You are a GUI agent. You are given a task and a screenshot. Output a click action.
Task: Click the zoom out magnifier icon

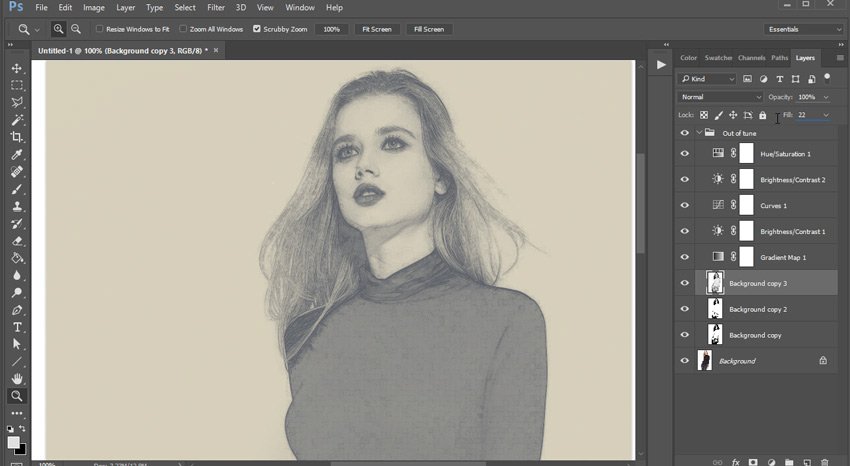click(76, 29)
